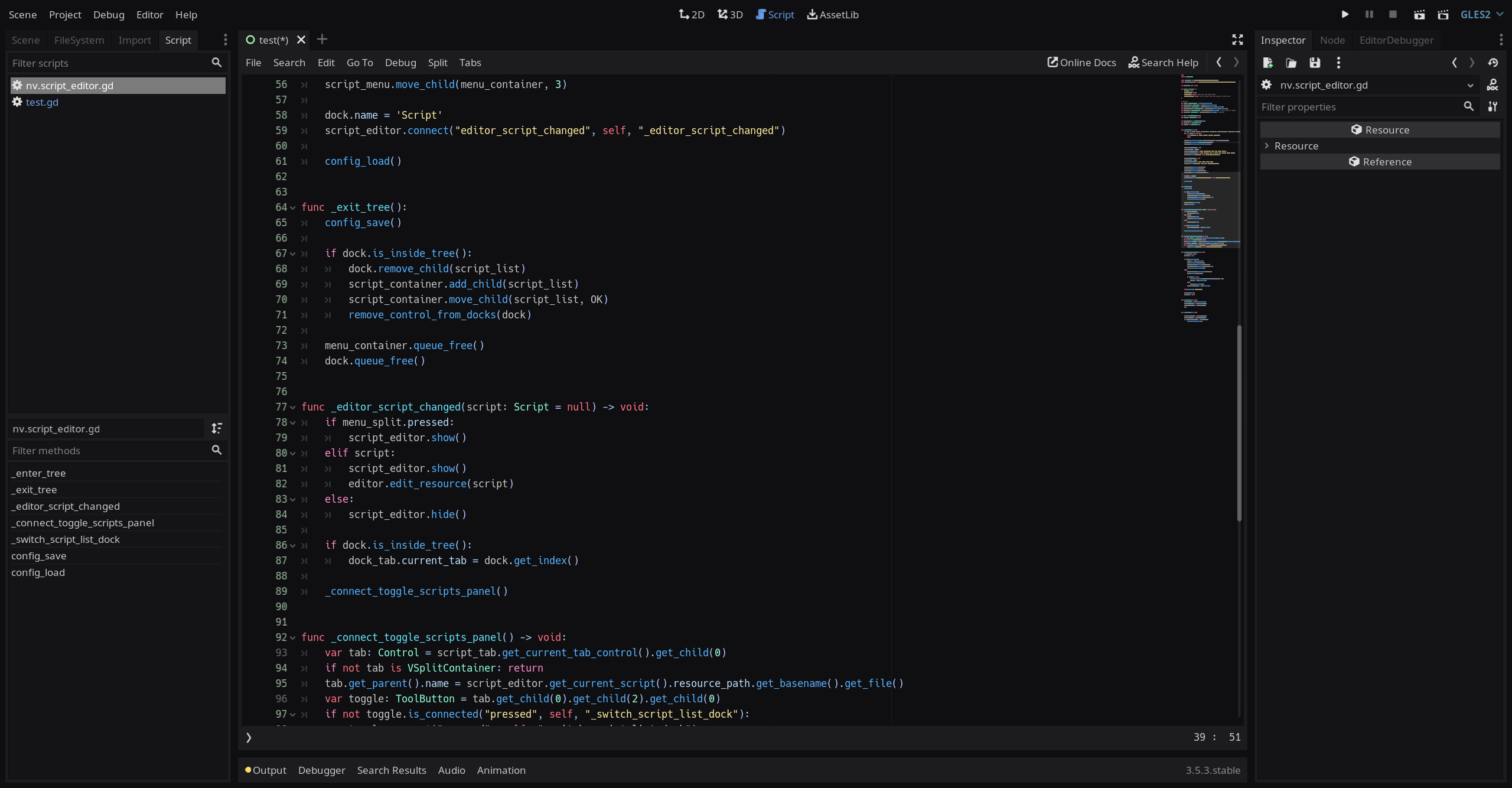The image size is (1512, 788).
Task: Open nv.script_editor.gd resource dropdown
Action: click(1470, 85)
